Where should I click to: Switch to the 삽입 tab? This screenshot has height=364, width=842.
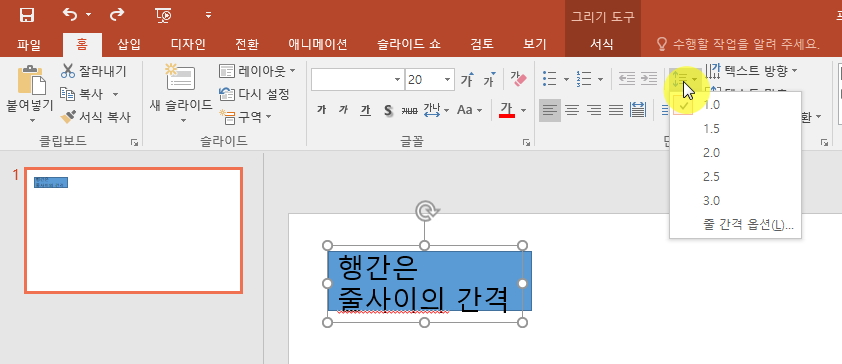(x=129, y=45)
